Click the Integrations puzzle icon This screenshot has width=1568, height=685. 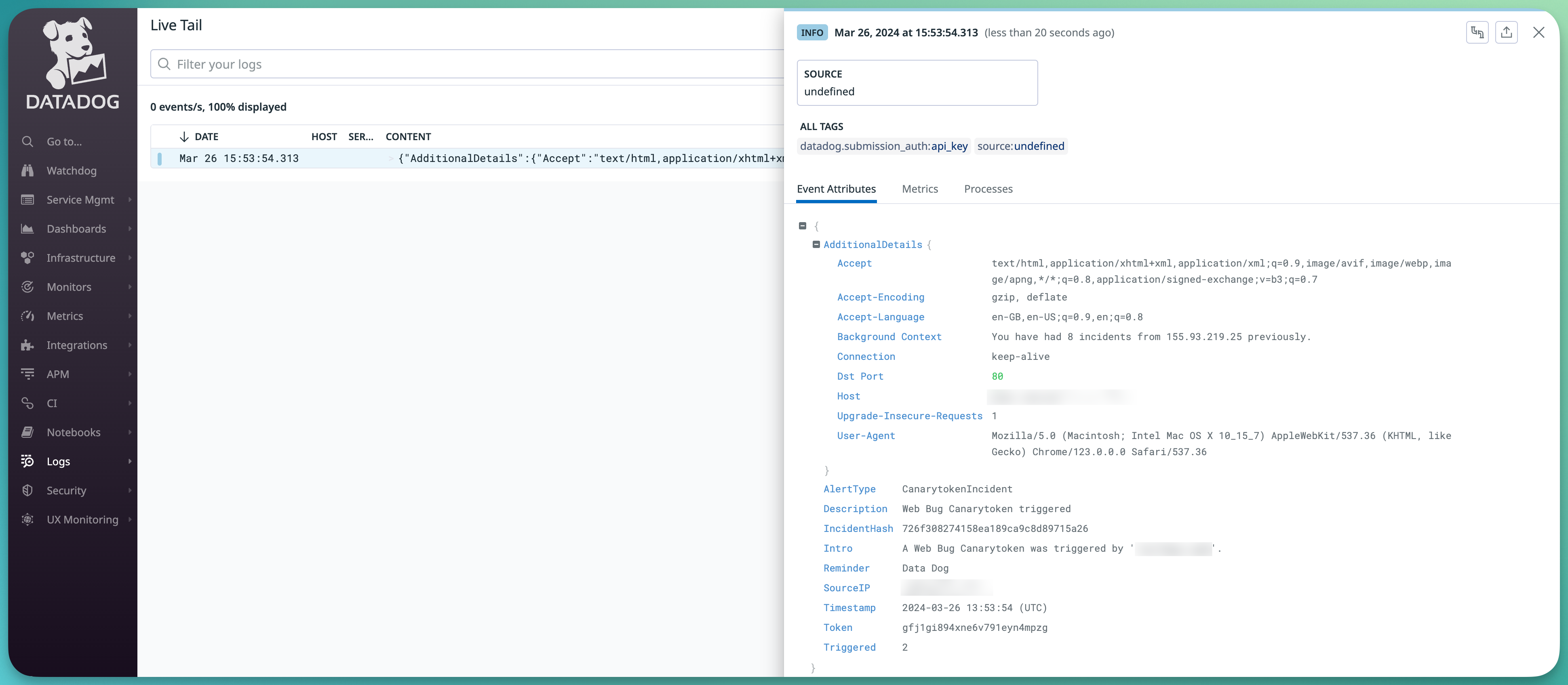pos(27,345)
